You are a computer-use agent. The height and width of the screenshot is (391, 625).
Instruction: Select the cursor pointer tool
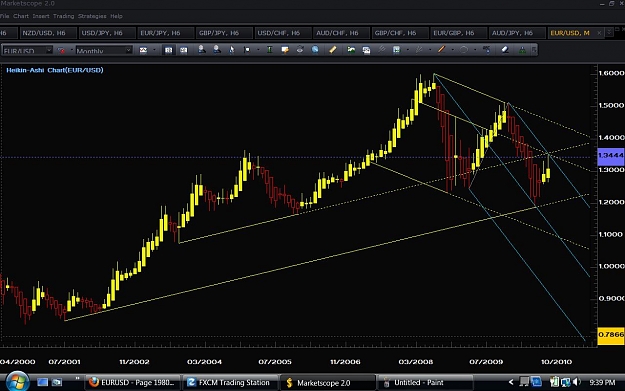click(232, 50)
